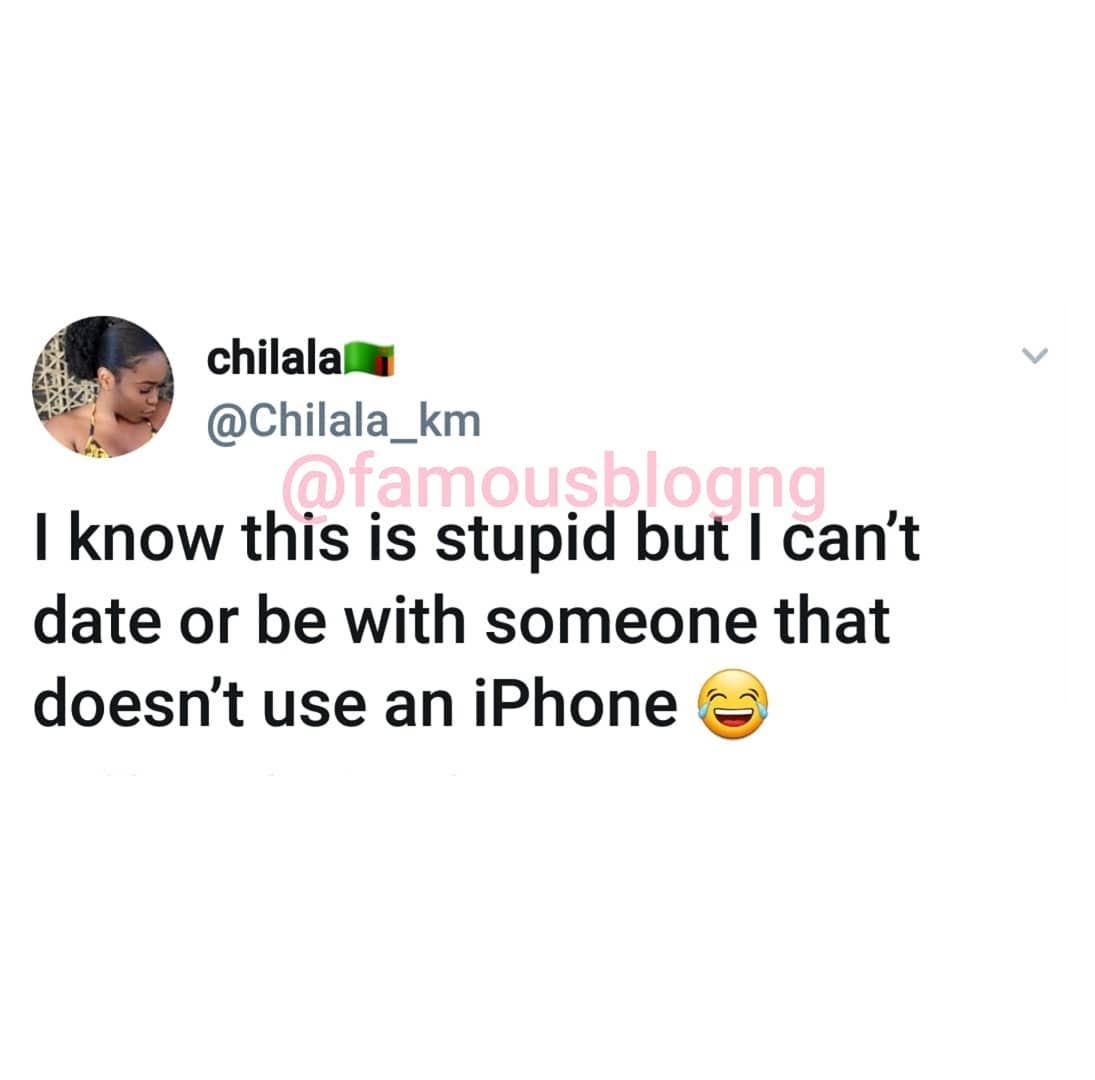Click the word stupid in the tweet

526,538
